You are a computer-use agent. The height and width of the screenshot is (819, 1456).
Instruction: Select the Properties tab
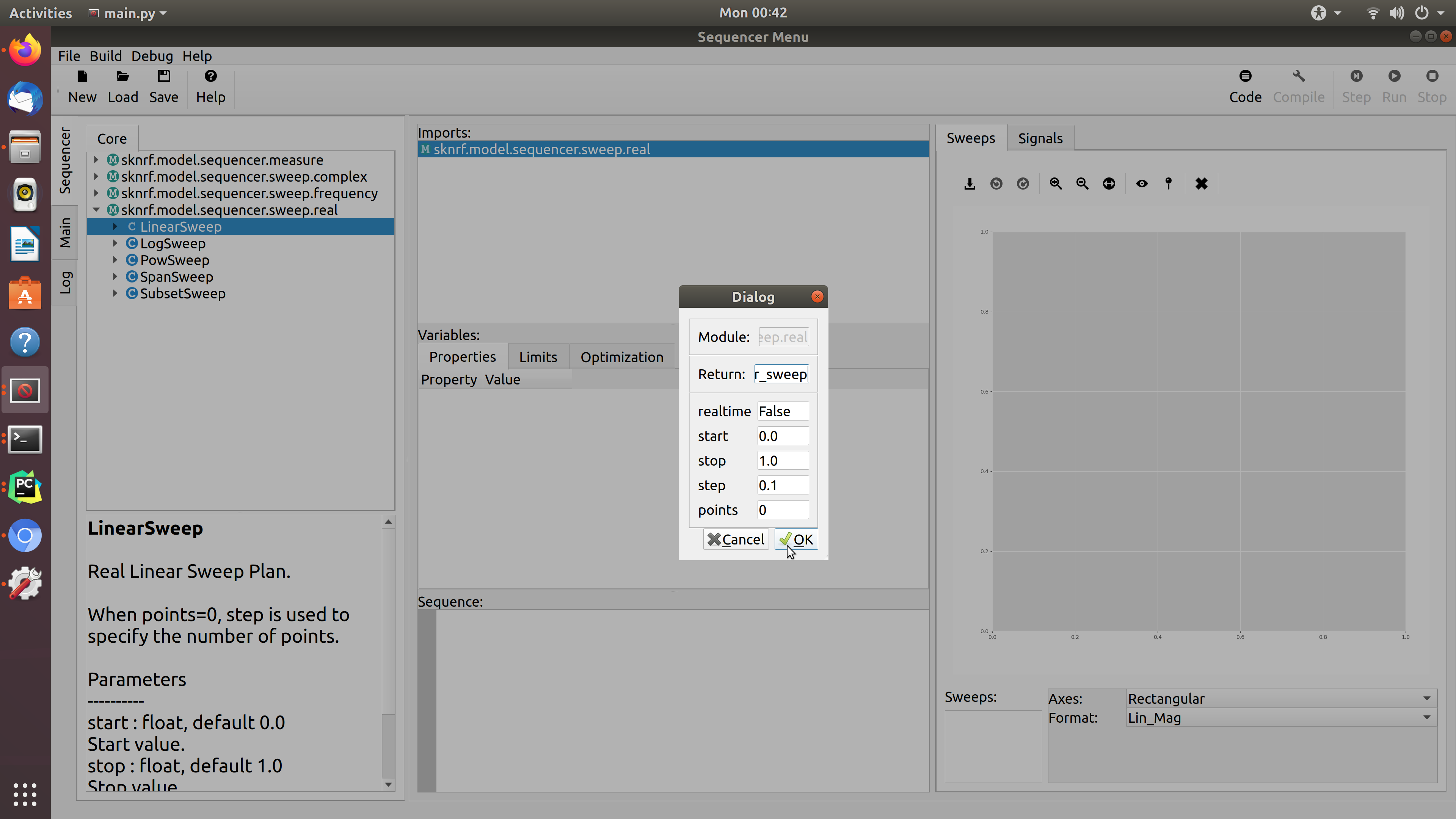(x=462, y=357)
